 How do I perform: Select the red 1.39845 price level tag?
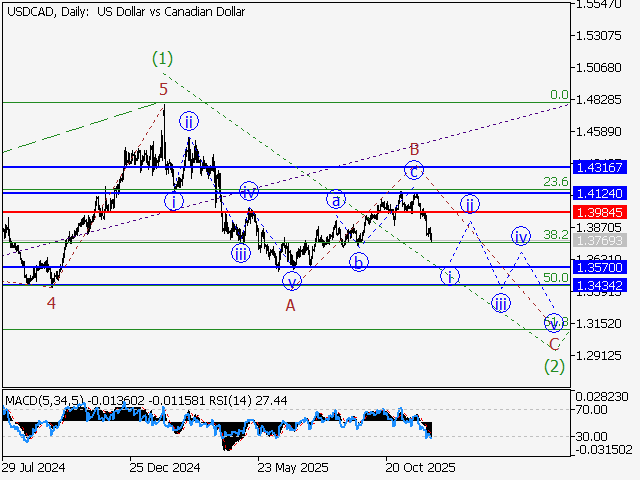(600, 212)
